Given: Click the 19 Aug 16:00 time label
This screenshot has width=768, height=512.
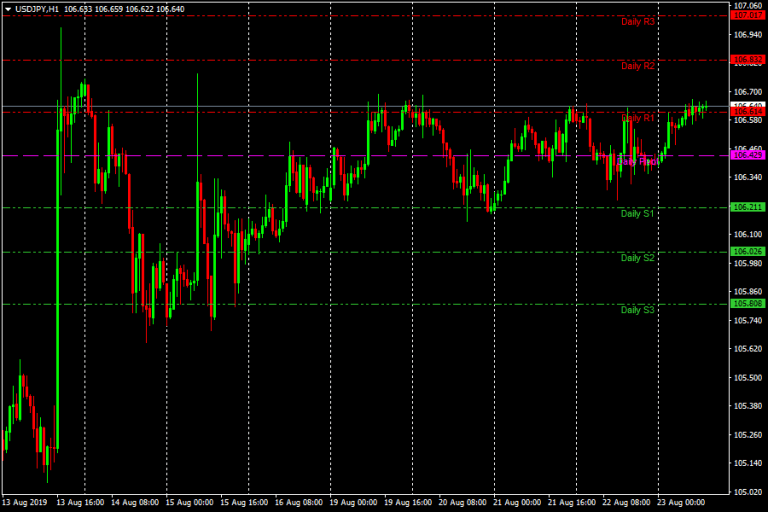Looking at the screenshot, I should [x=409, y=503].
